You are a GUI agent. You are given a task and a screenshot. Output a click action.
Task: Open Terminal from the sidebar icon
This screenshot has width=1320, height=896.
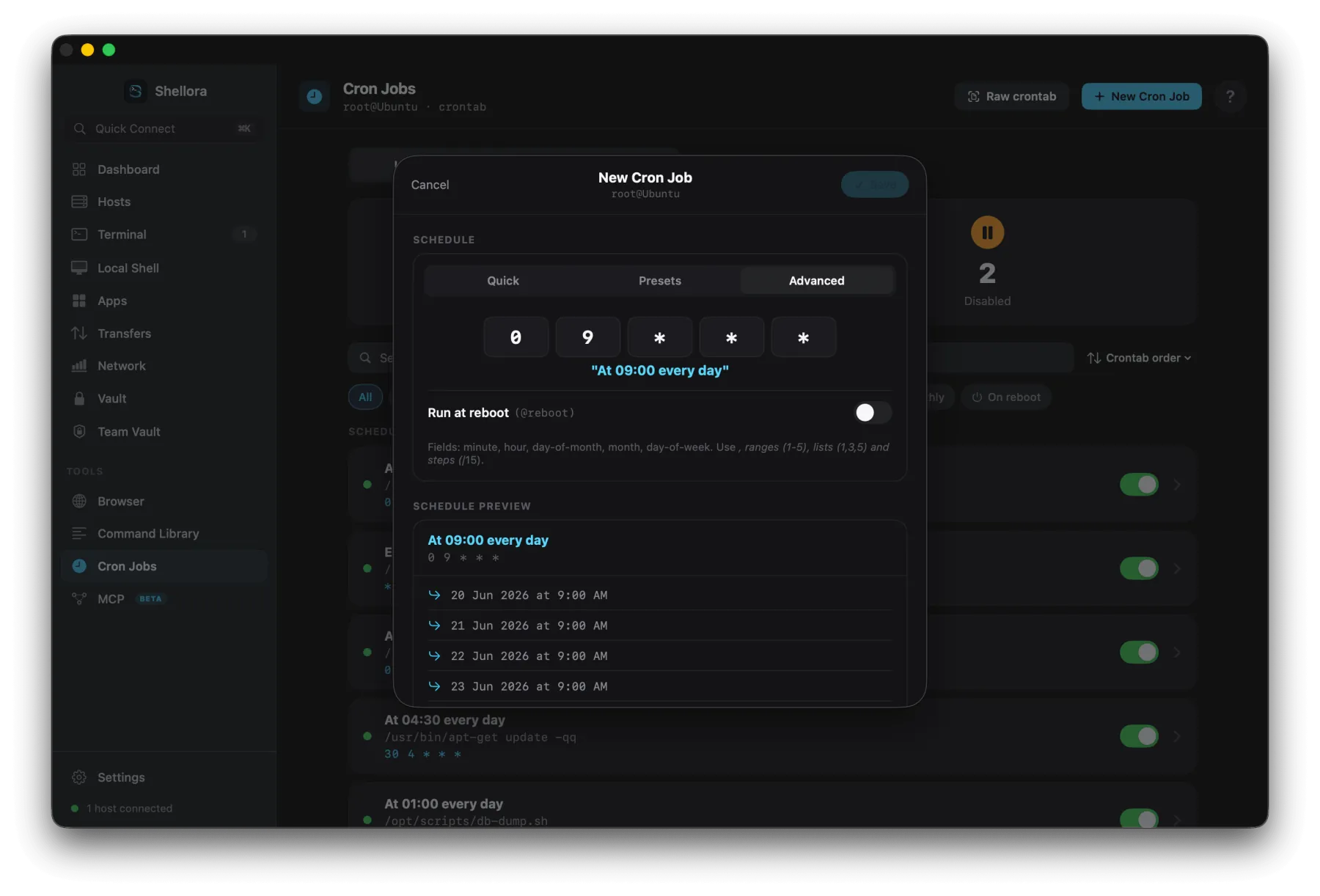(x=79, y=235)
